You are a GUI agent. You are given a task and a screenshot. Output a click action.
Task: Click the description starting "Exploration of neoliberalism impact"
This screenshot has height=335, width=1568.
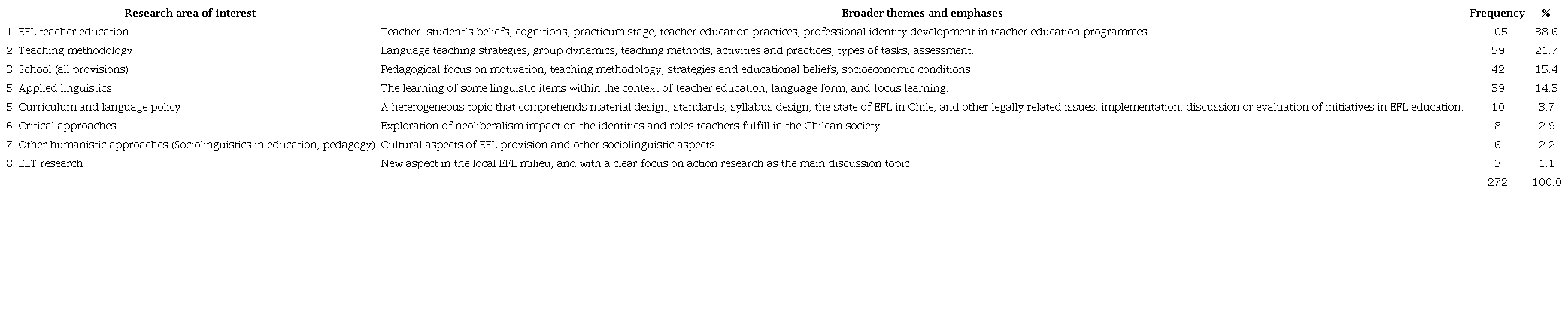[631, 126]
